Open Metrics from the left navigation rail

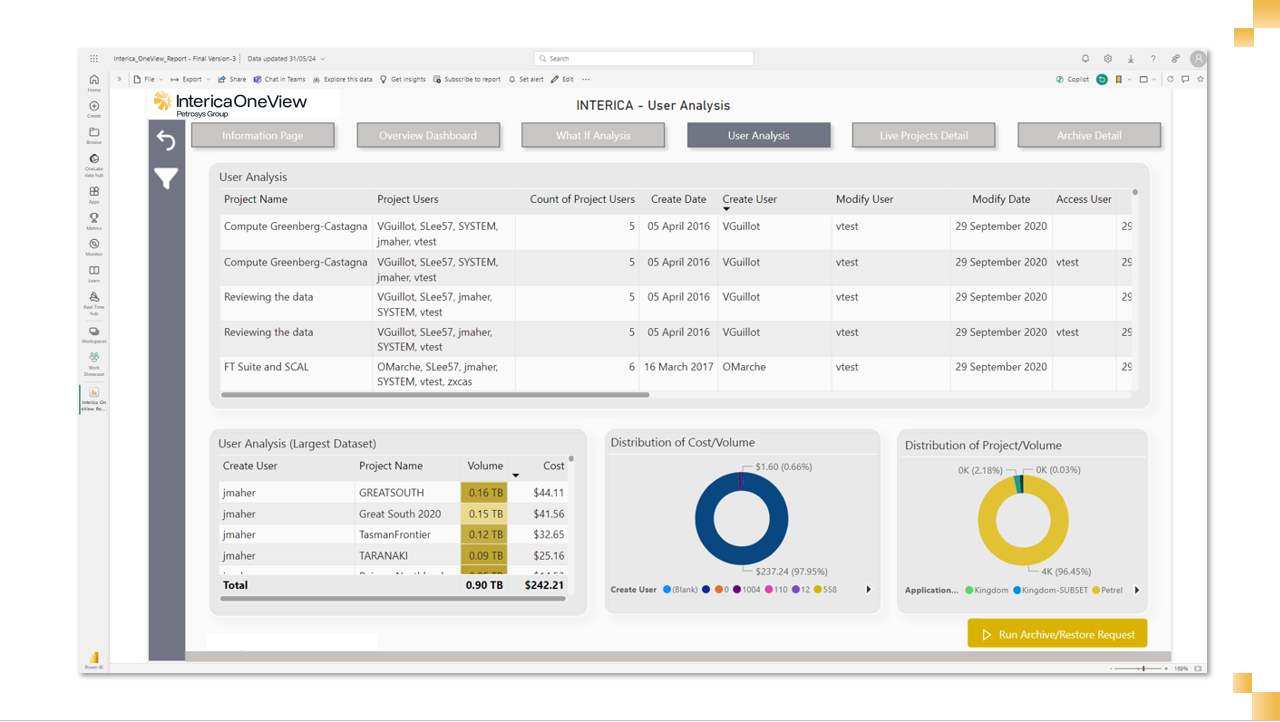pyautogui.click(x=94, y=220)
